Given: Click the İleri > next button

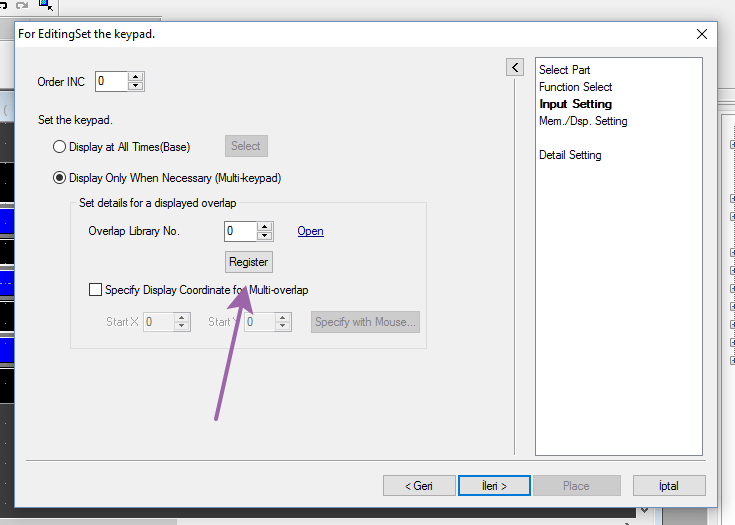Looking at the screenshot, I should coord(493,486).
